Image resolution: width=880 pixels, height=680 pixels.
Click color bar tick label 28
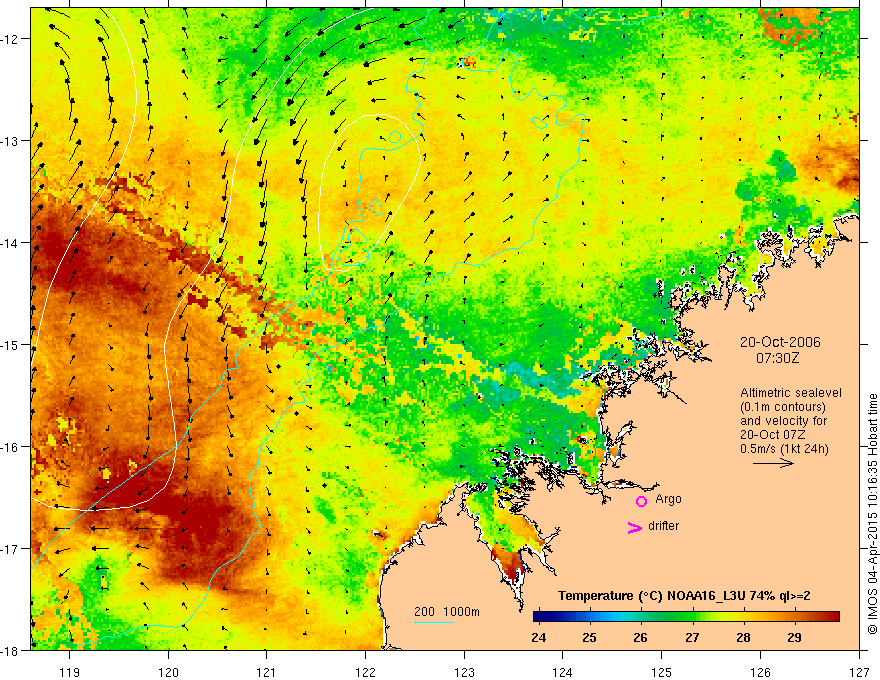(x=743, y=638)
